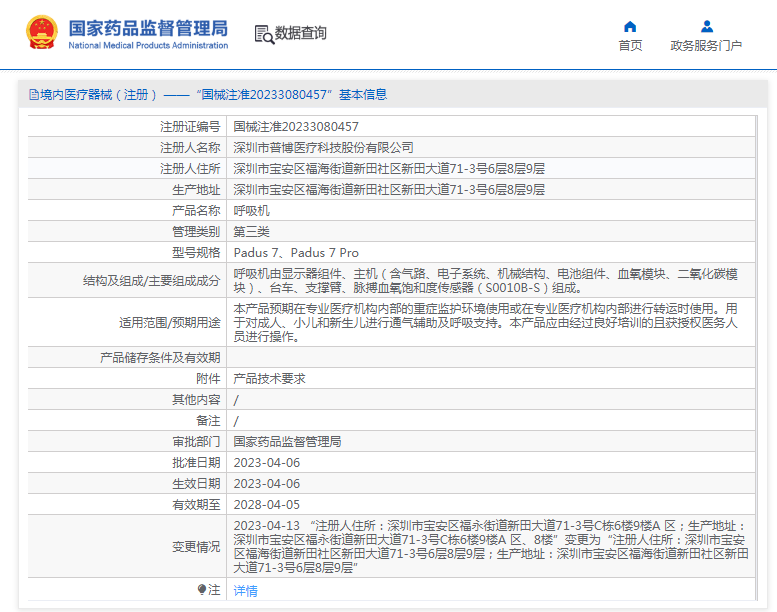
Task: Open the 详情 link in the 注 row
Action: point(245,591)
